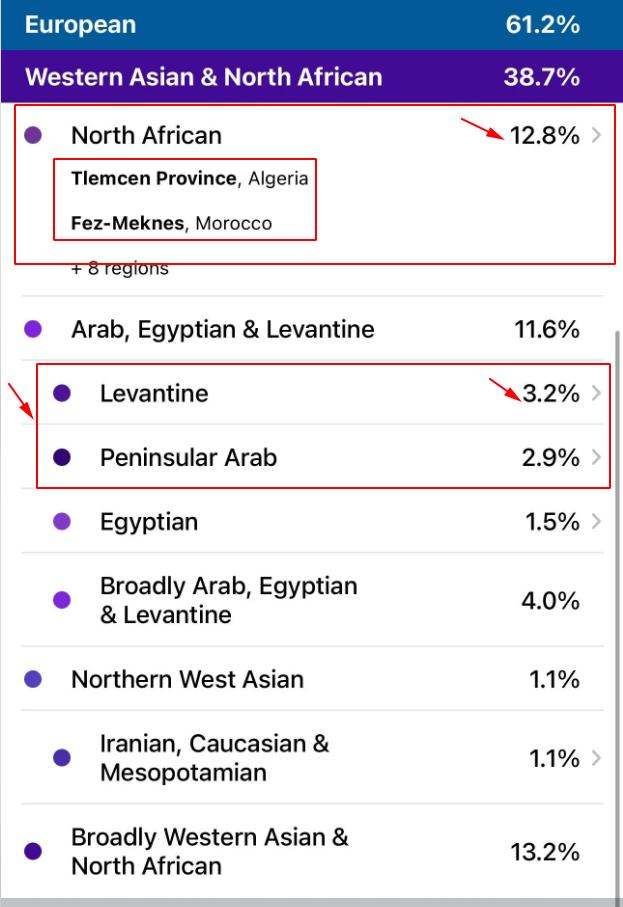The height and width of the screenshot is (907, 623).
Task: Click the Northern West Asian dot
Action: pyautogui.click(x=33, y=680)
